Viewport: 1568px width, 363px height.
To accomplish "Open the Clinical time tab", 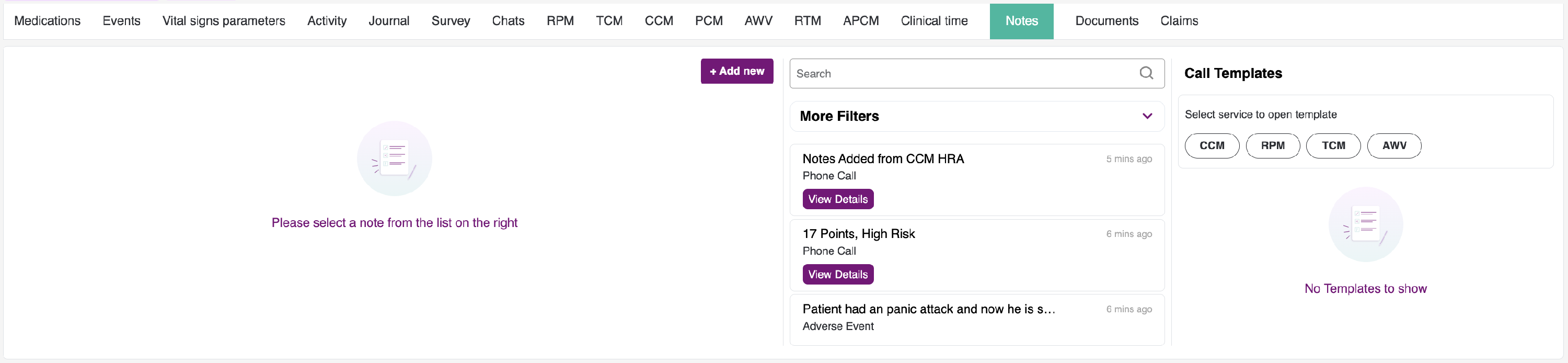I will pyautogui.click(x=933, y=21).
